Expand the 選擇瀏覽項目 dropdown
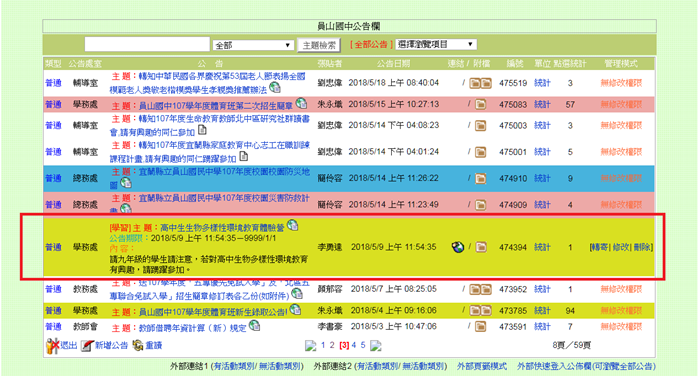 point(436,44)
